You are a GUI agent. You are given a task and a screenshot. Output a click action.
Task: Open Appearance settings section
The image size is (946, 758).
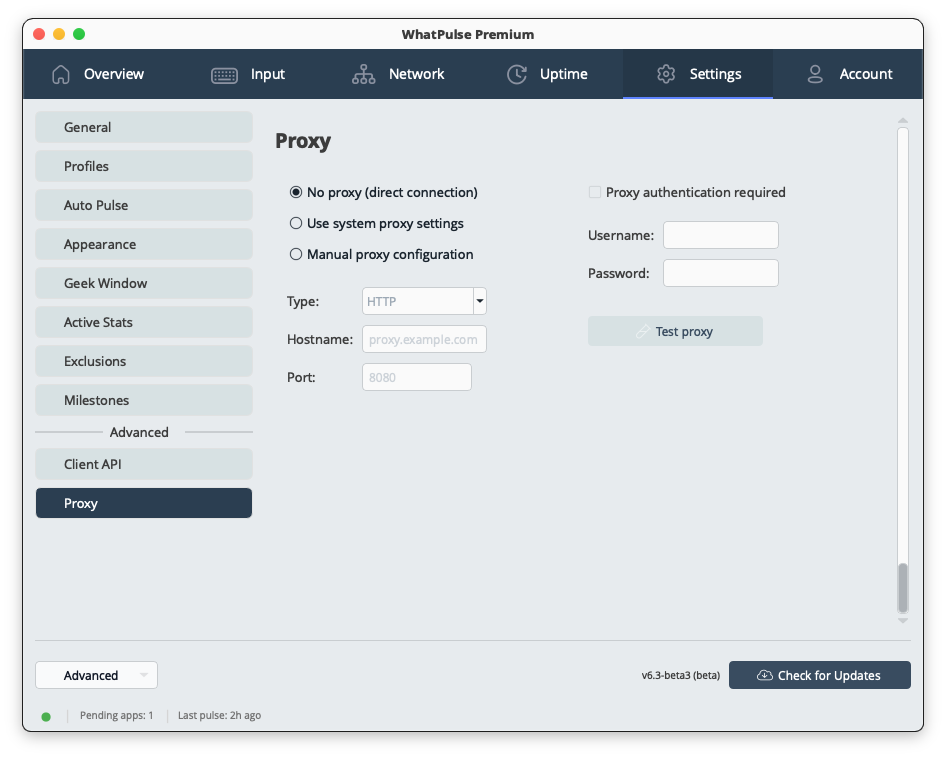(x=144, y=244)
